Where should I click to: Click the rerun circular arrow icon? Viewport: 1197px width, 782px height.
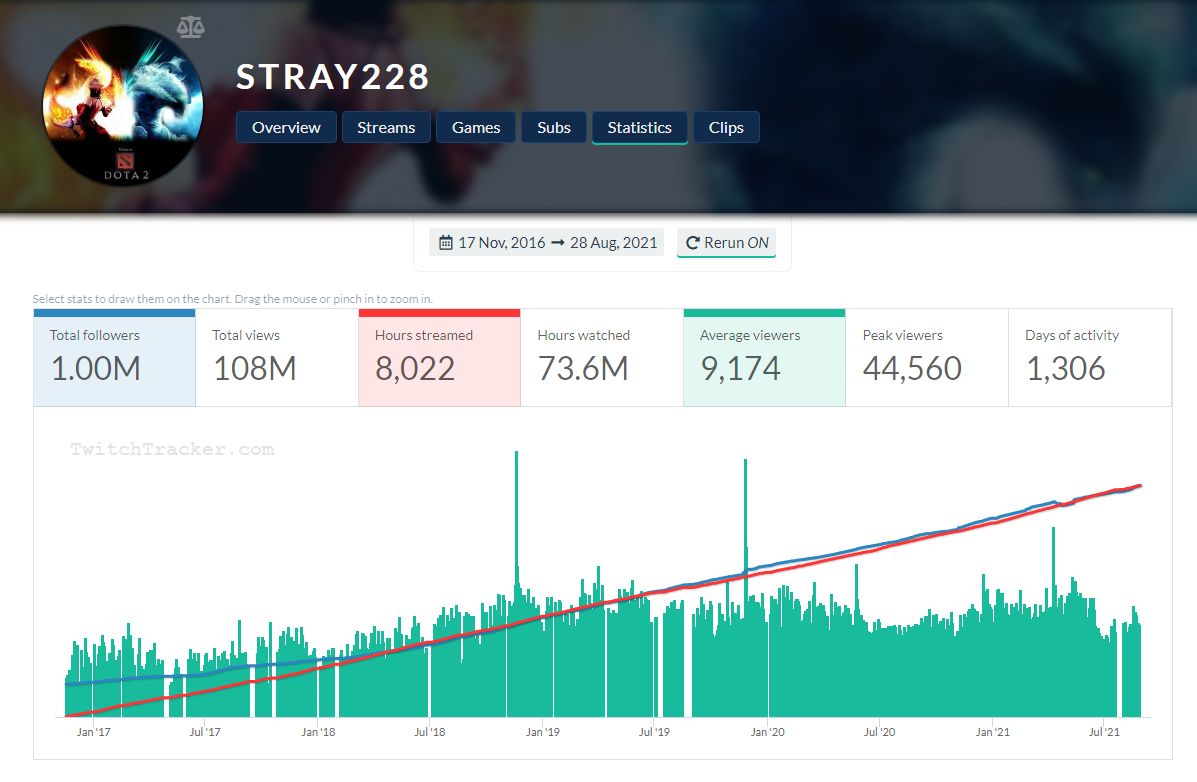click(692, 243)
